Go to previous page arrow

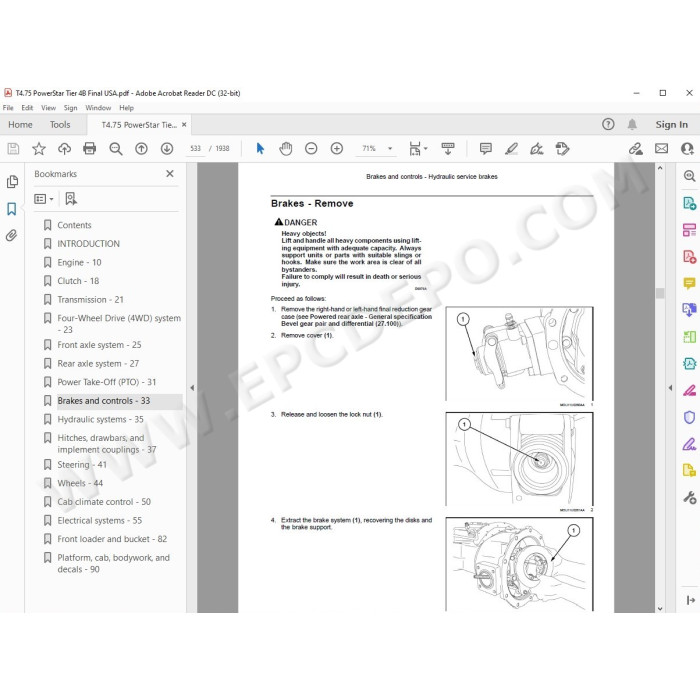point(141,149)
